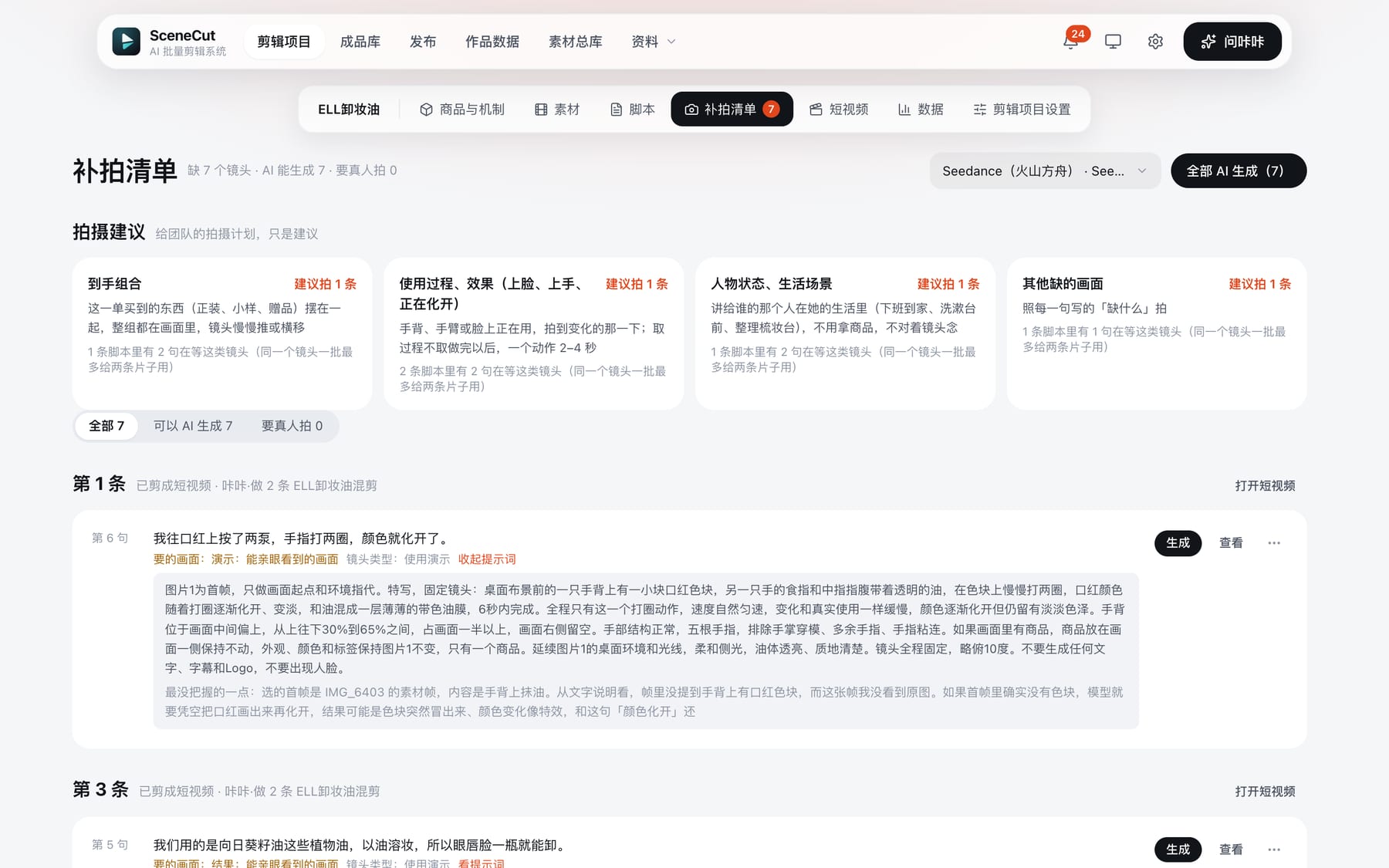Image resolution: width=1389 pixels, height=868 pixels.
Task: Click the ELL卸妆油 project name
Action: point(349,110)
